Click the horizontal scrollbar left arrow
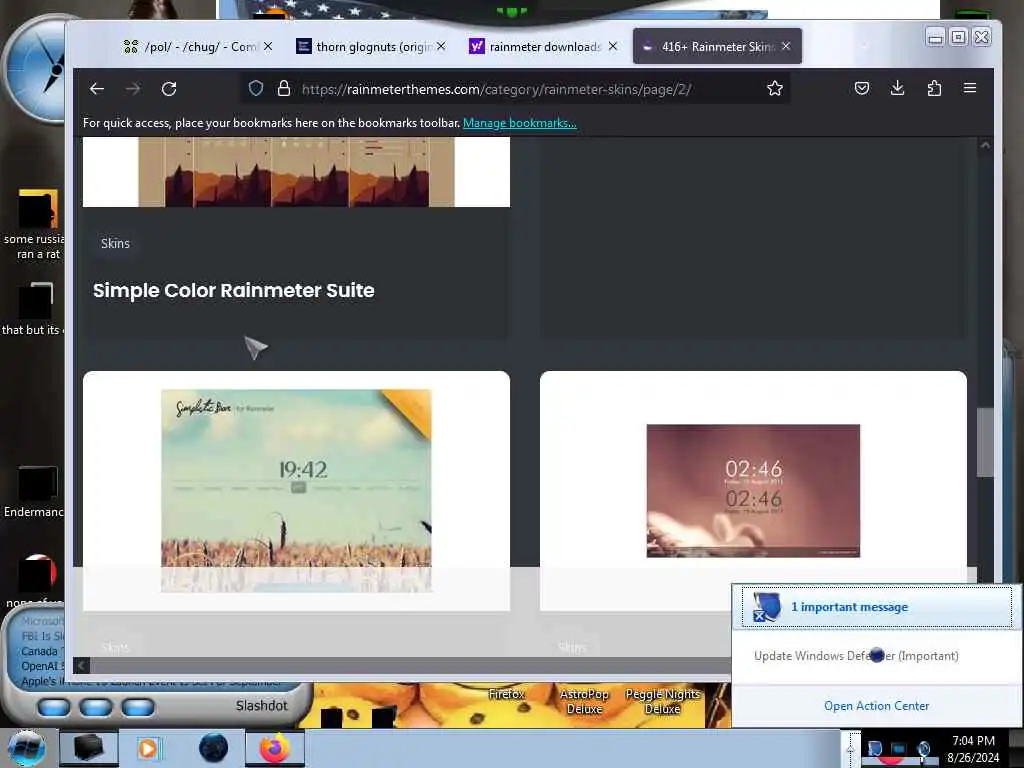Image resolution: width=1024 pixels, height=768 pixels. (x=81, y=665)
